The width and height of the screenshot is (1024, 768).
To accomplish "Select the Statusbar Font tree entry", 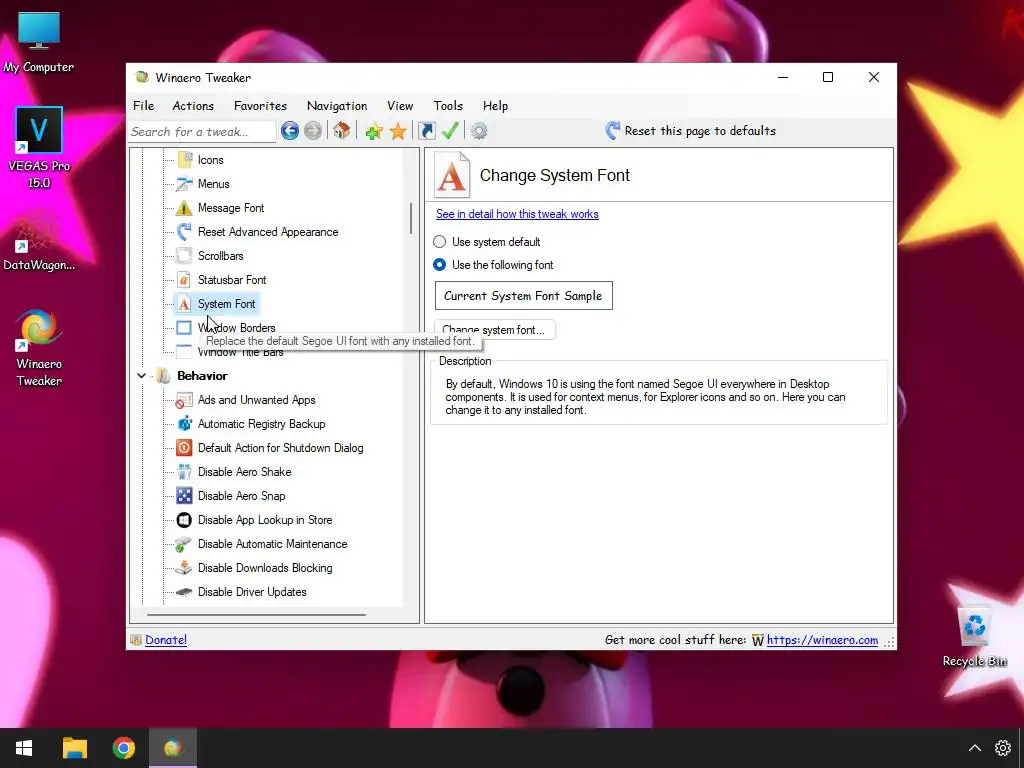I will [232, 280].
